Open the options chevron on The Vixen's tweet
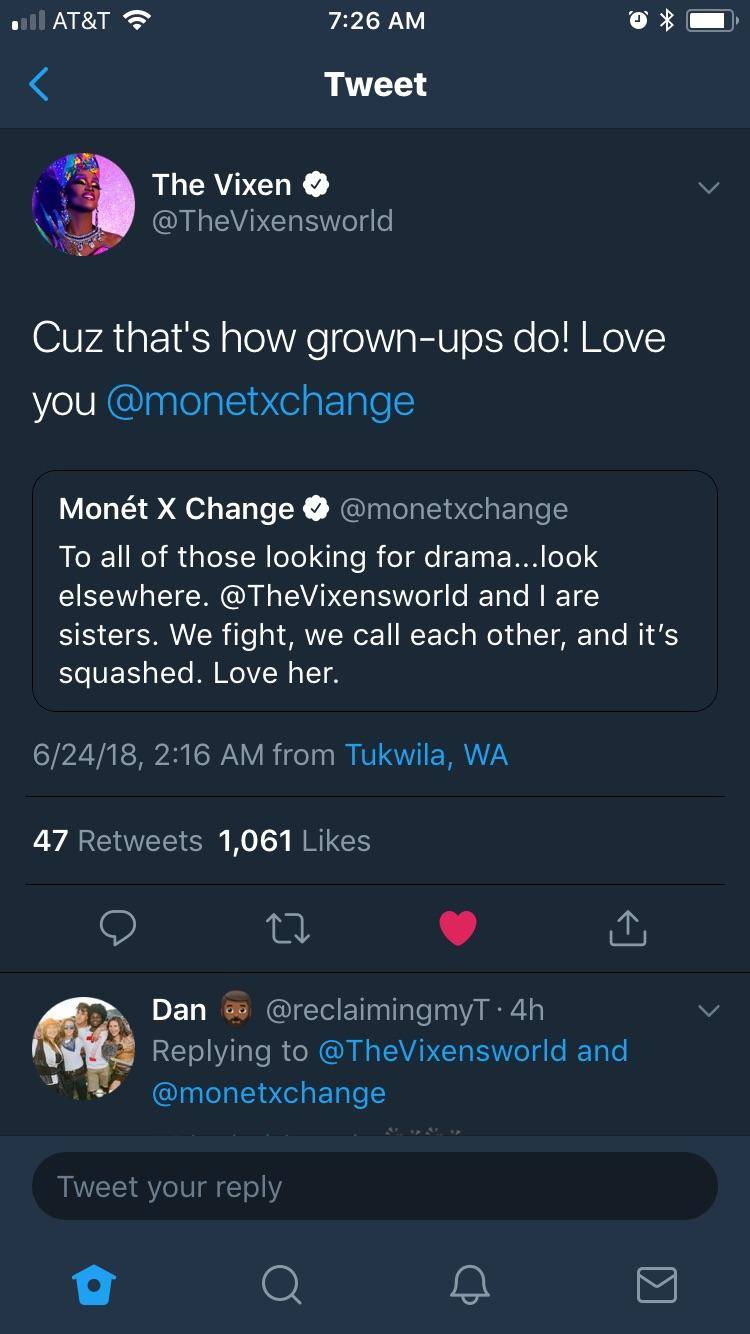750x1334 pixels. pyautogui.click(x=709, y=186)
